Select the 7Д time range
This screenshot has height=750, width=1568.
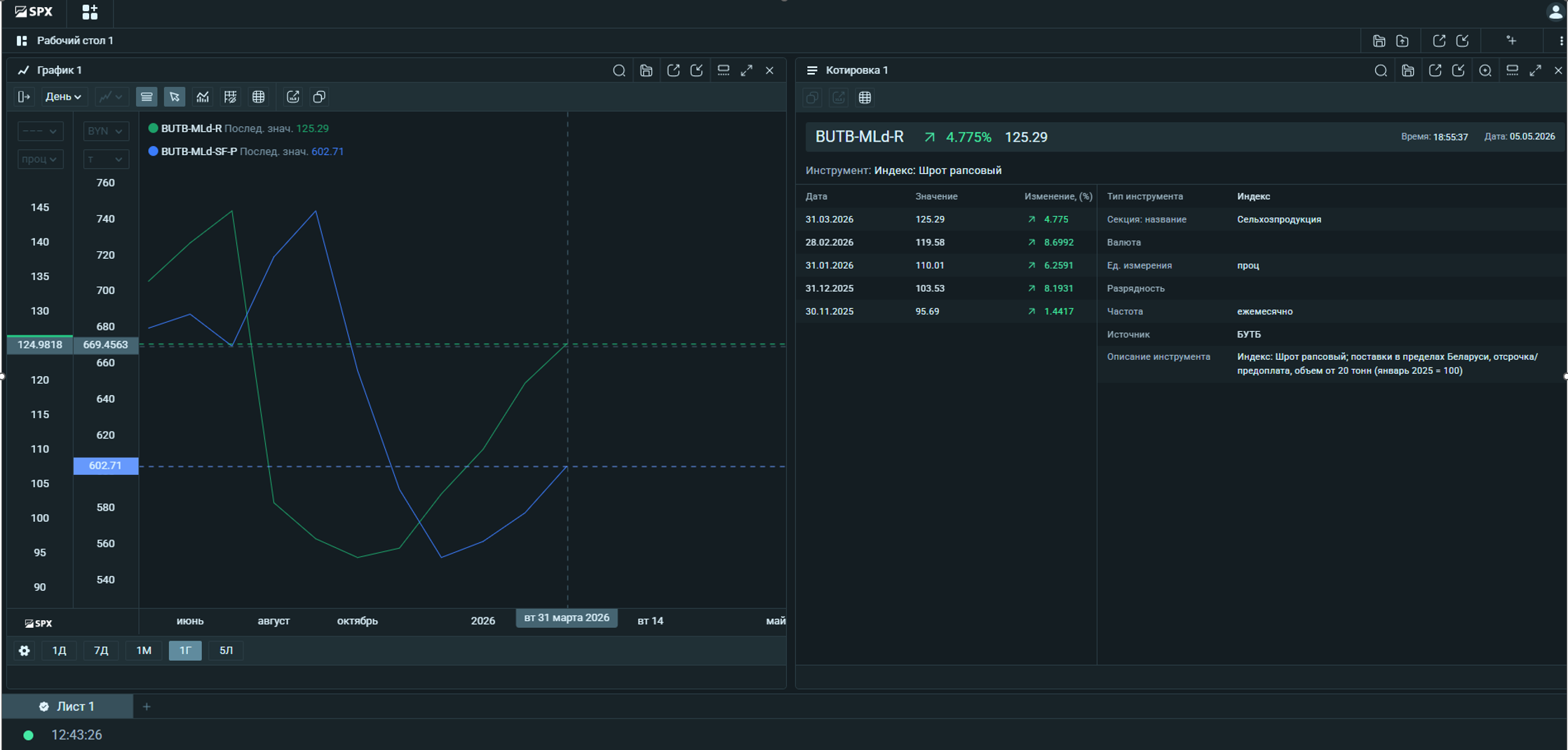pos(101,650)
